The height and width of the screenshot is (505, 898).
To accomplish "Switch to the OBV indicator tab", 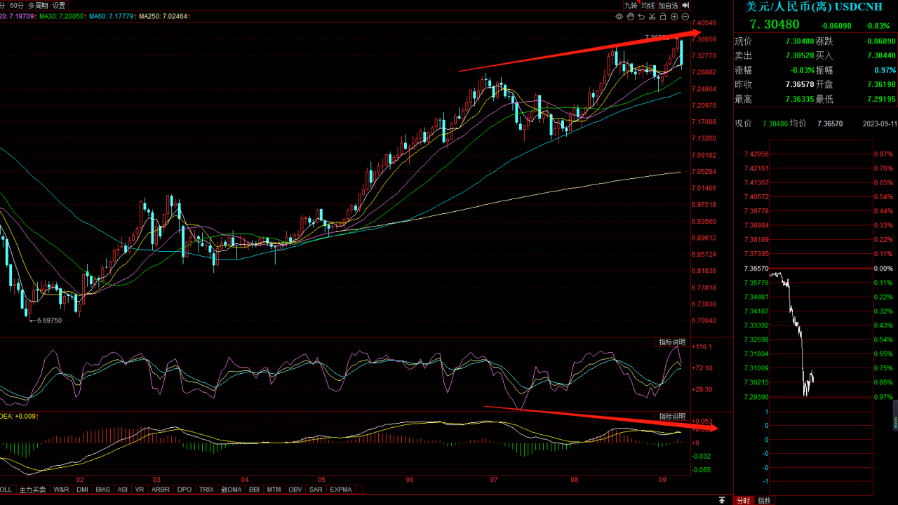I will tap(295, 490).
